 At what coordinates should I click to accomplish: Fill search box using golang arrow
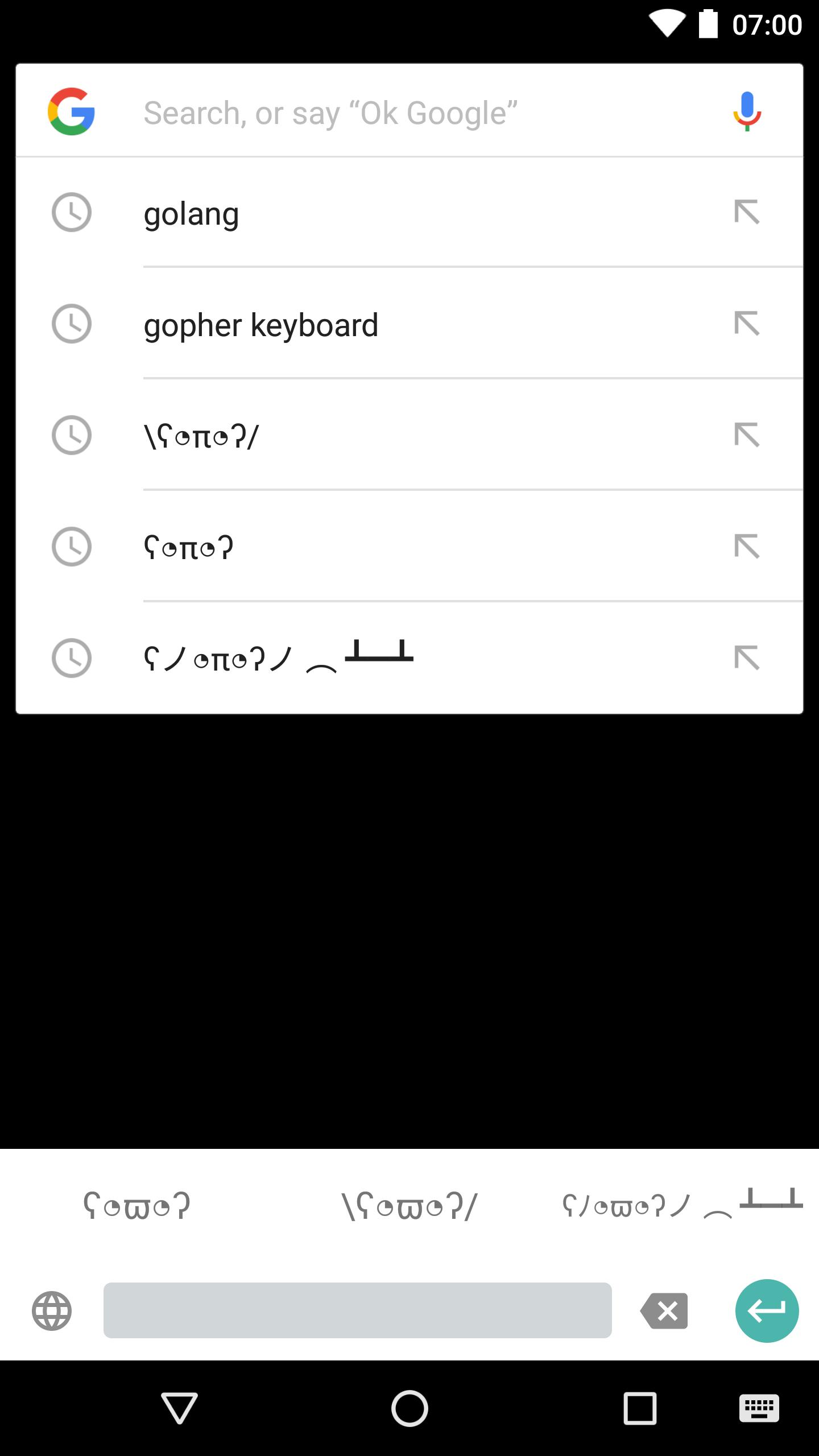(747, 212)
